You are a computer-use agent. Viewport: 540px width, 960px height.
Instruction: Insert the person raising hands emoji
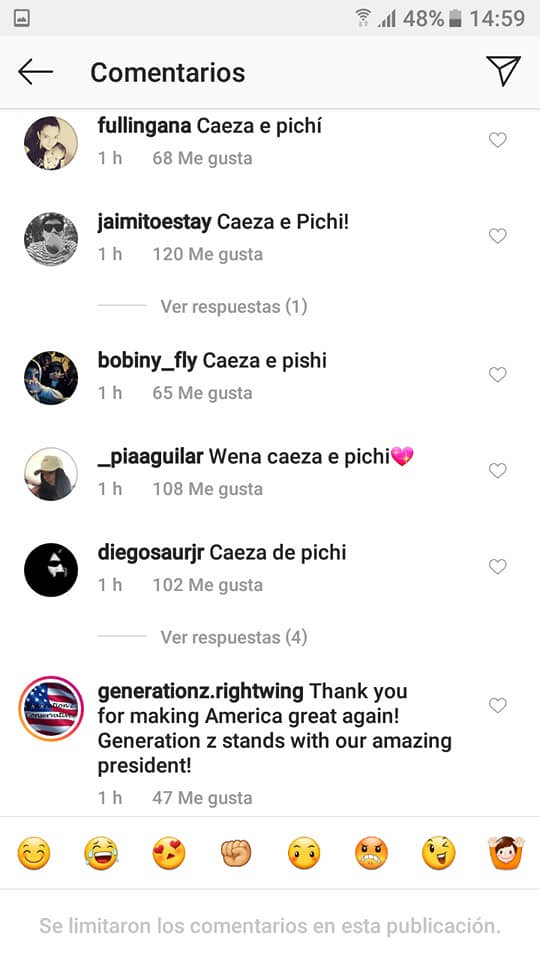pos(506,853)
